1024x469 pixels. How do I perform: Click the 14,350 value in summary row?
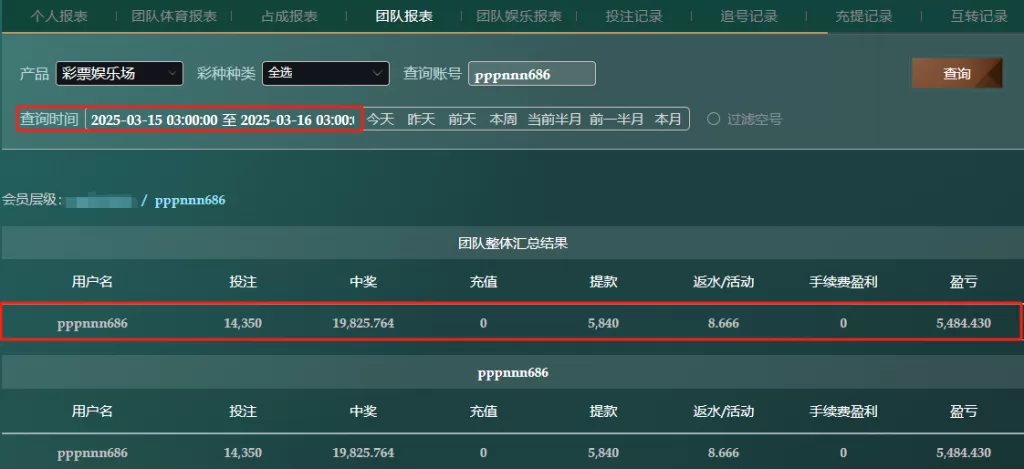[x=243, y=323]
